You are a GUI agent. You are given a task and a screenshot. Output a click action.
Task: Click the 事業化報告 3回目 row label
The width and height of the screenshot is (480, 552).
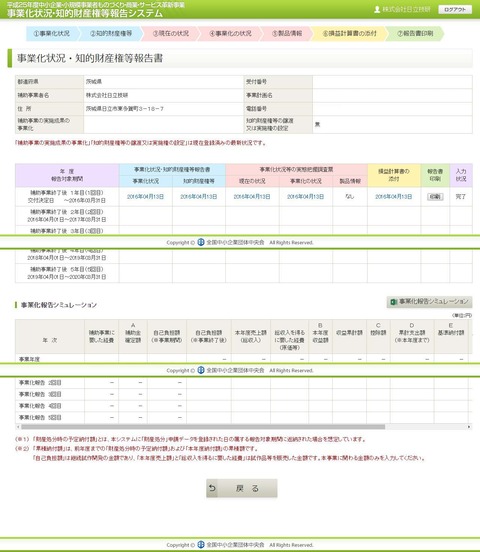[40, 394]
